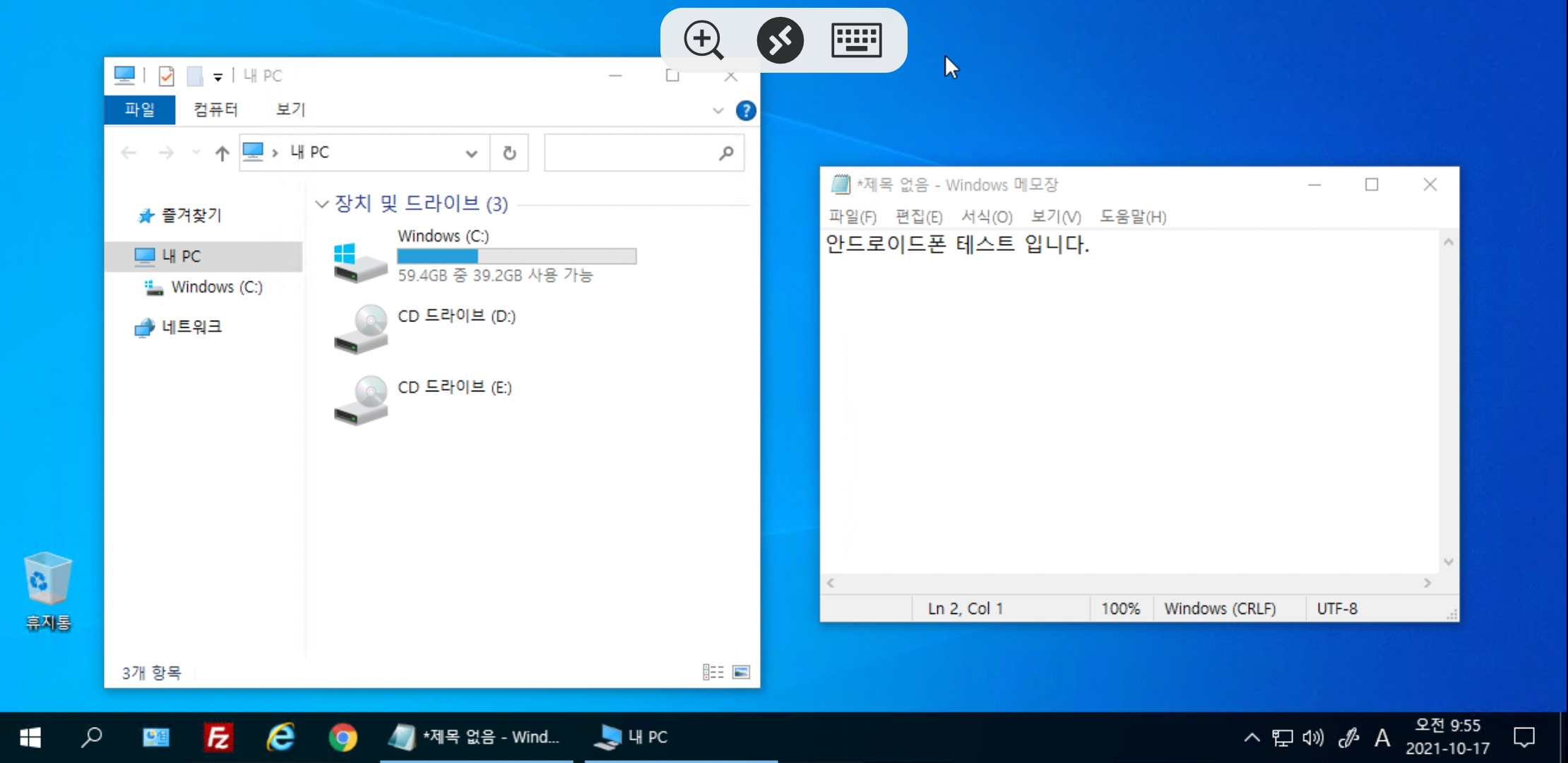Open the address bar history dropdown
The height and width of the screenshot is (763, 1568).
point(471,153)
